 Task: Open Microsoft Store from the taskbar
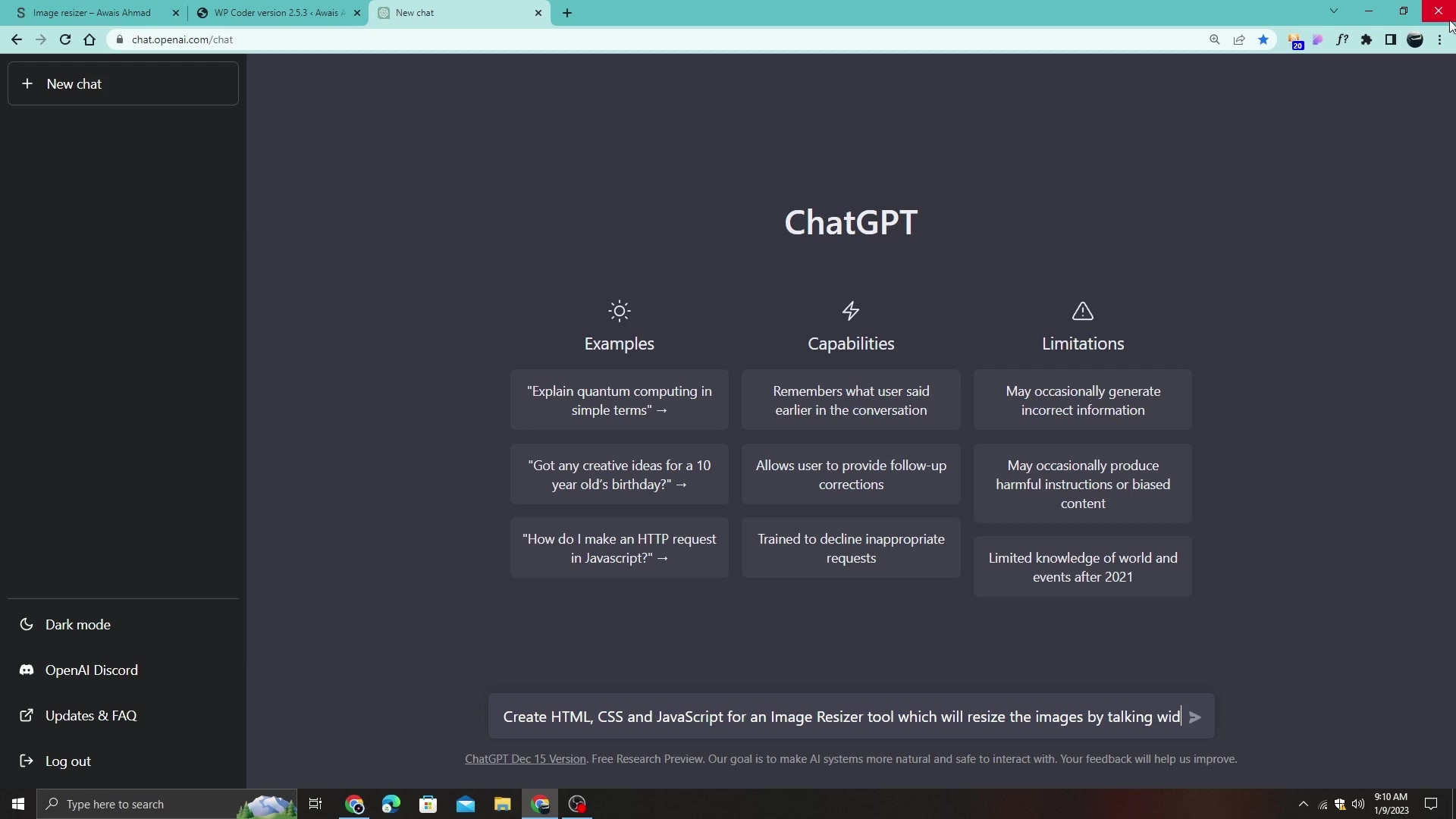(428, 804)
